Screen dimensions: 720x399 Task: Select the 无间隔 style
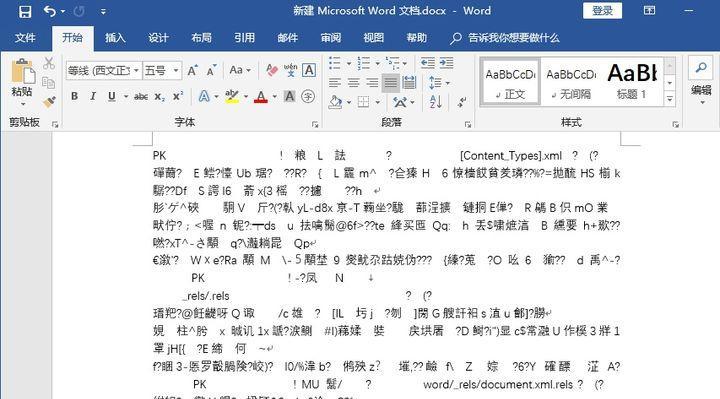point(571,83)
